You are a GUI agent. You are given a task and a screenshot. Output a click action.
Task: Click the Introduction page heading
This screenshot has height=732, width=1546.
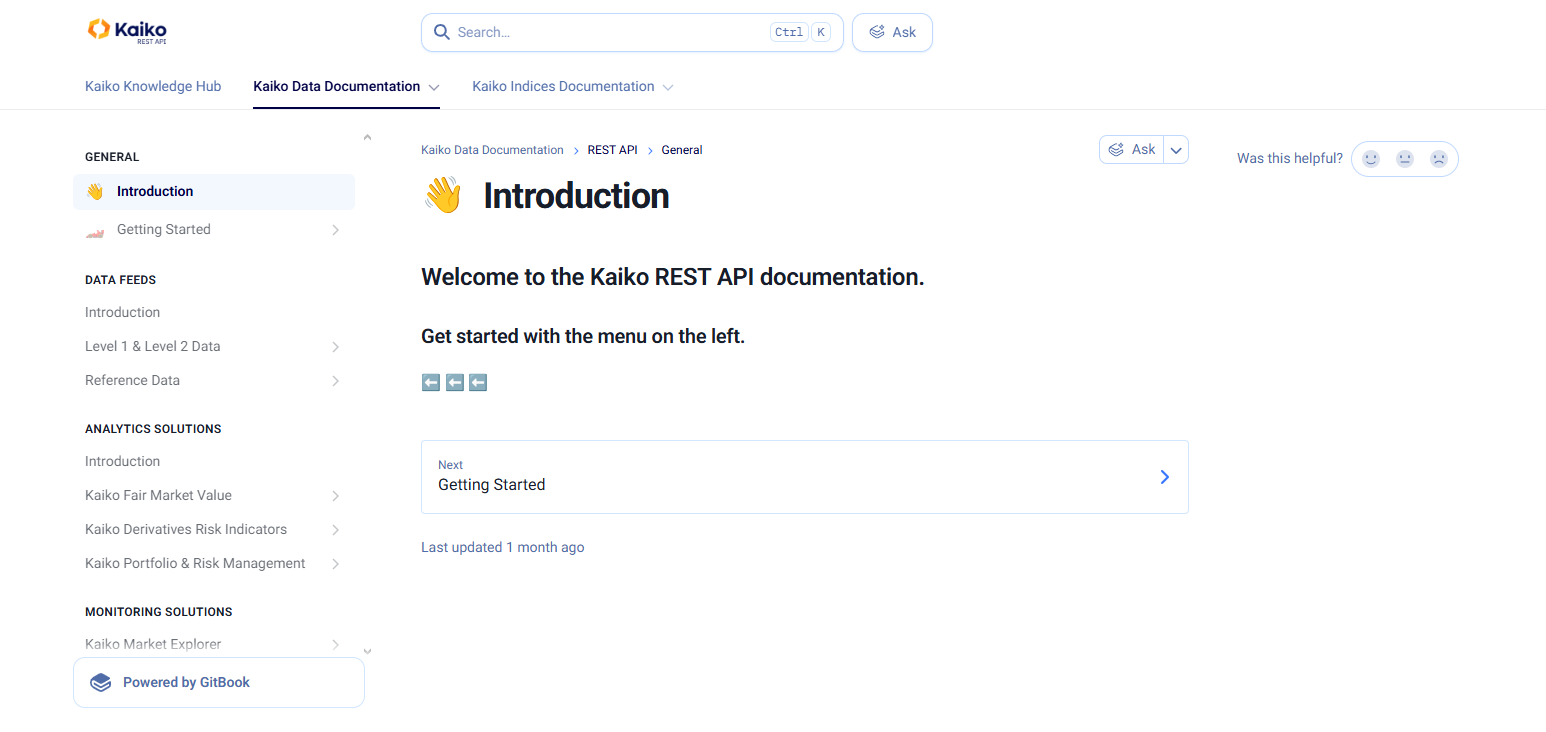pos(576,196)
